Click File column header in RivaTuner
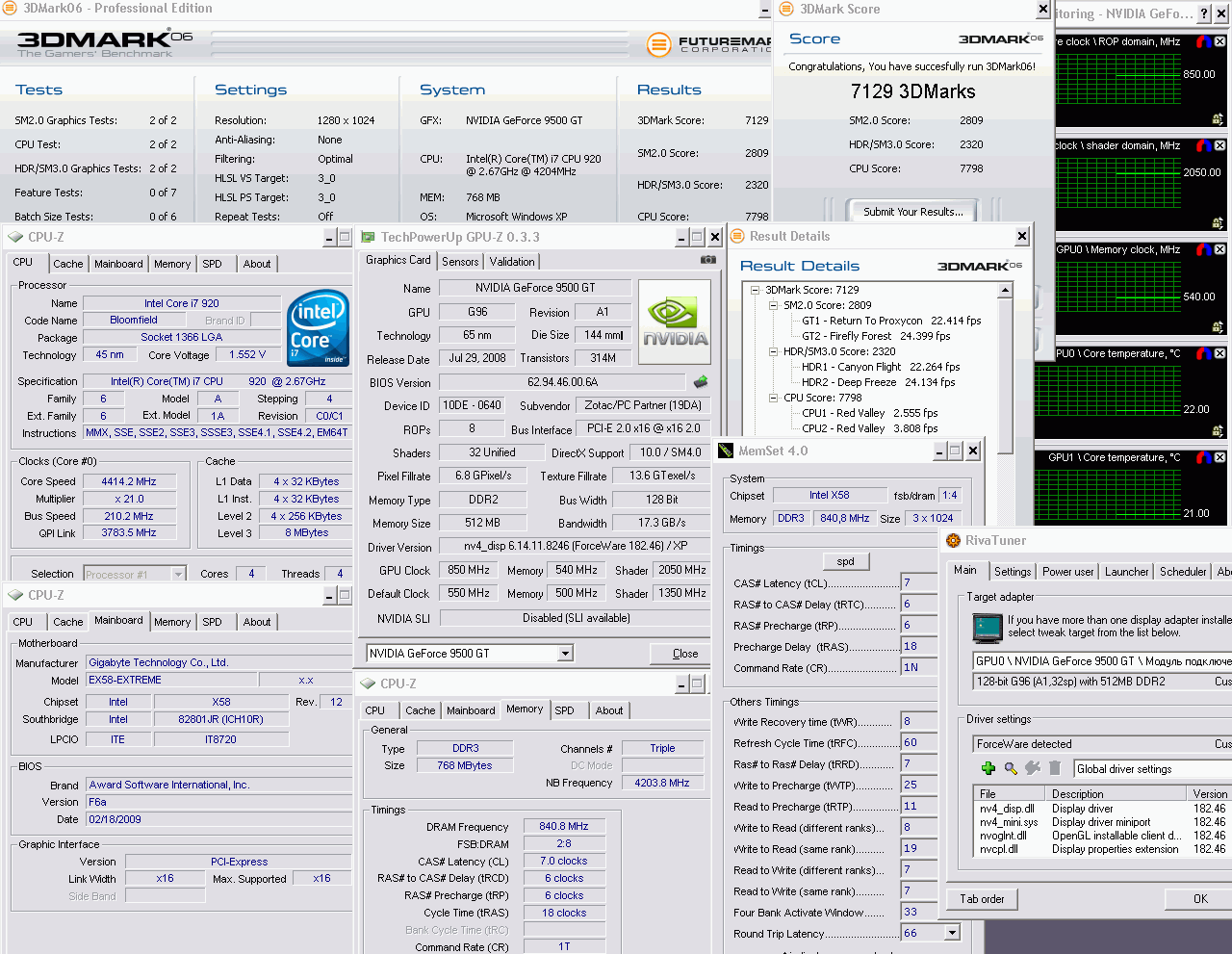 coord(1011,794)
